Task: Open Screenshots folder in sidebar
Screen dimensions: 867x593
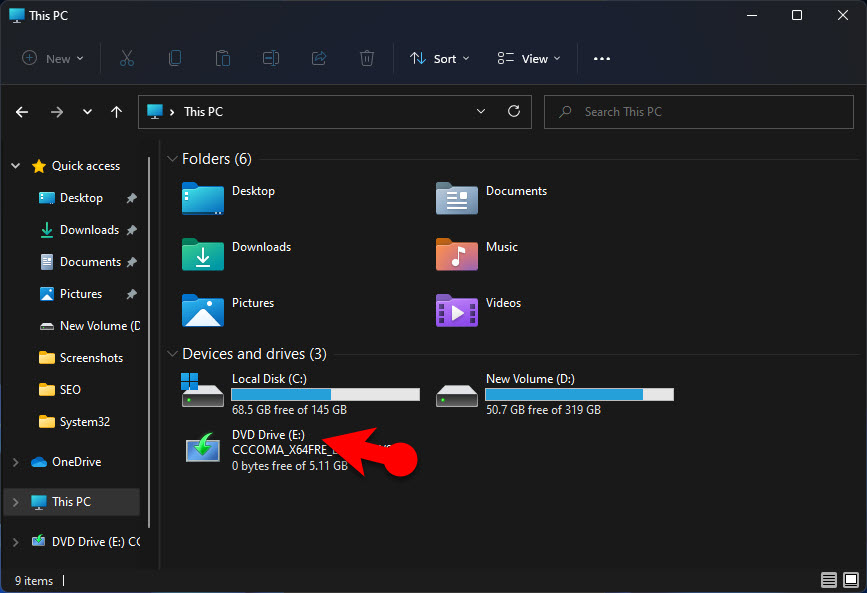Action: [x=81, y=358]
